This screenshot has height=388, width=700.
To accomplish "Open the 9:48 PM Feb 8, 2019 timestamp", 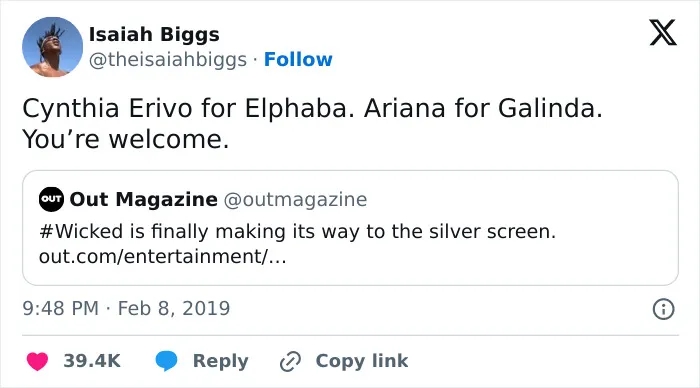I will pos(126,309).
